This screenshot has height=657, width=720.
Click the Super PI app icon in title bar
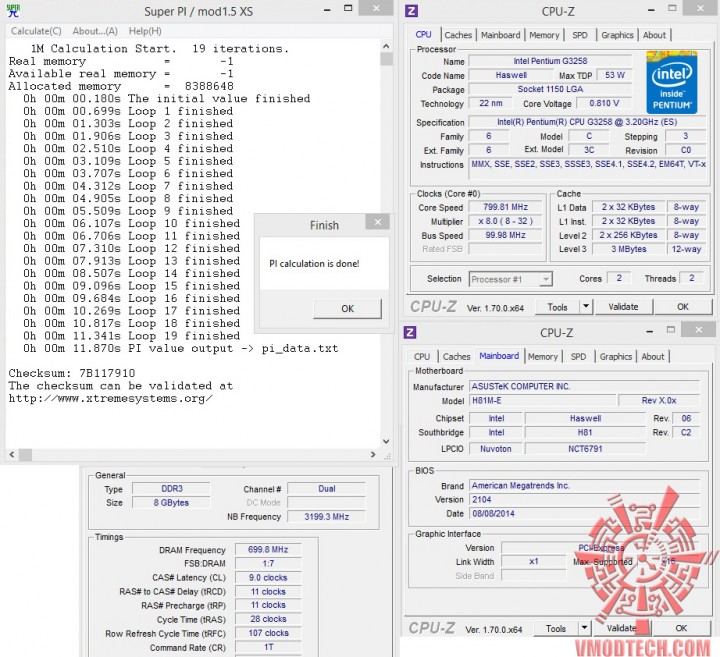(x=13, y=11)
